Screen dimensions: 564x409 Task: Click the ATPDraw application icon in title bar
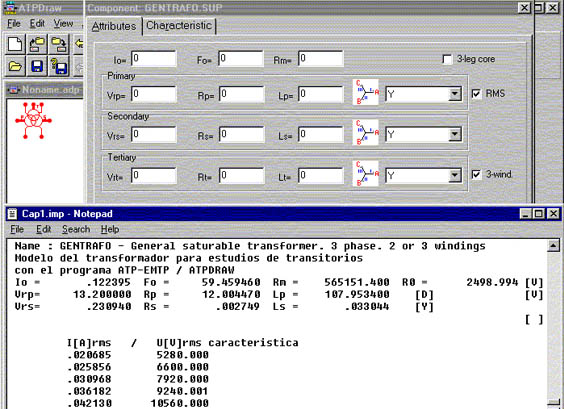[x=10, y=8]
